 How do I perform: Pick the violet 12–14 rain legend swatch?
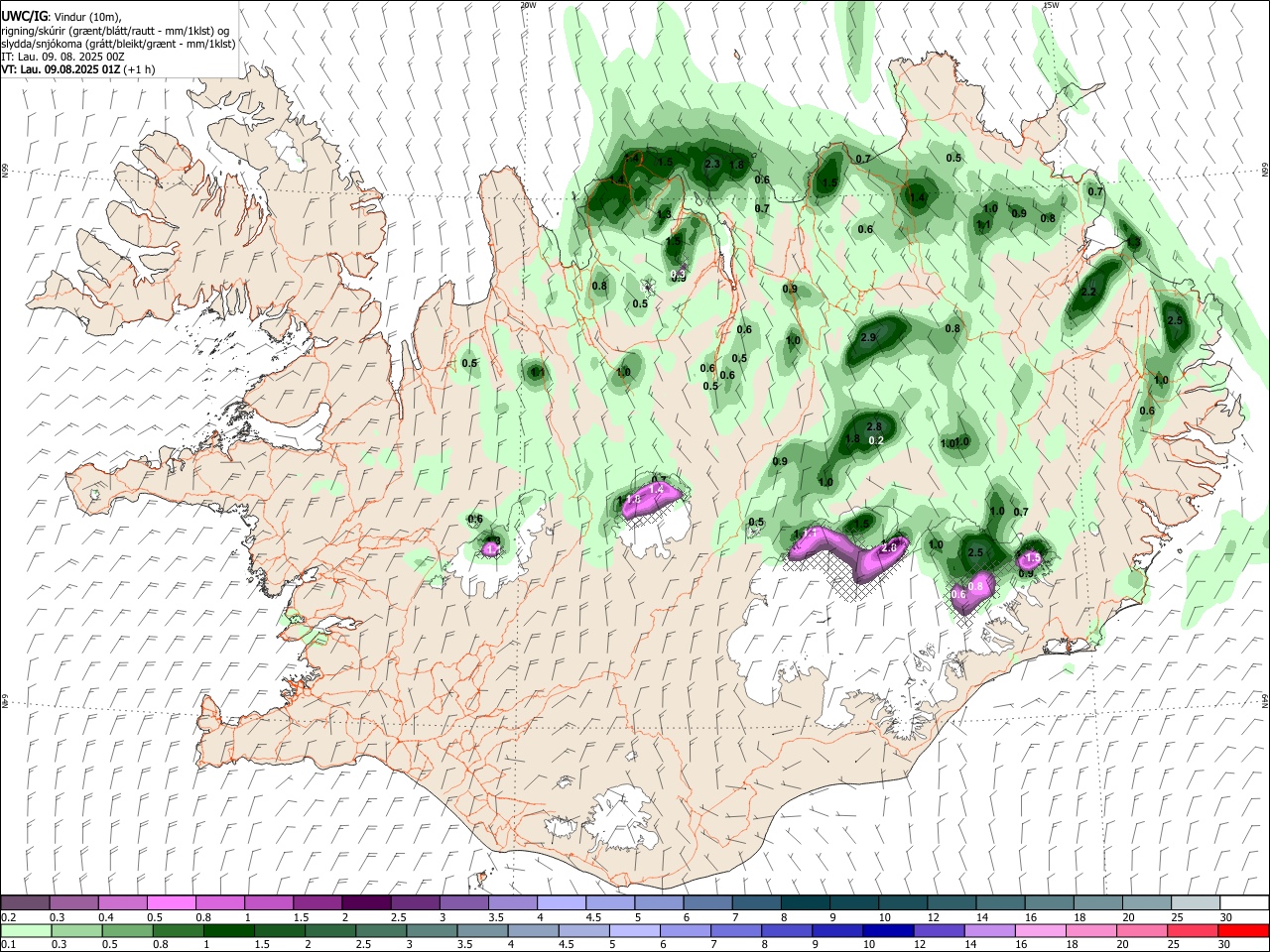[x=940, y=930]
